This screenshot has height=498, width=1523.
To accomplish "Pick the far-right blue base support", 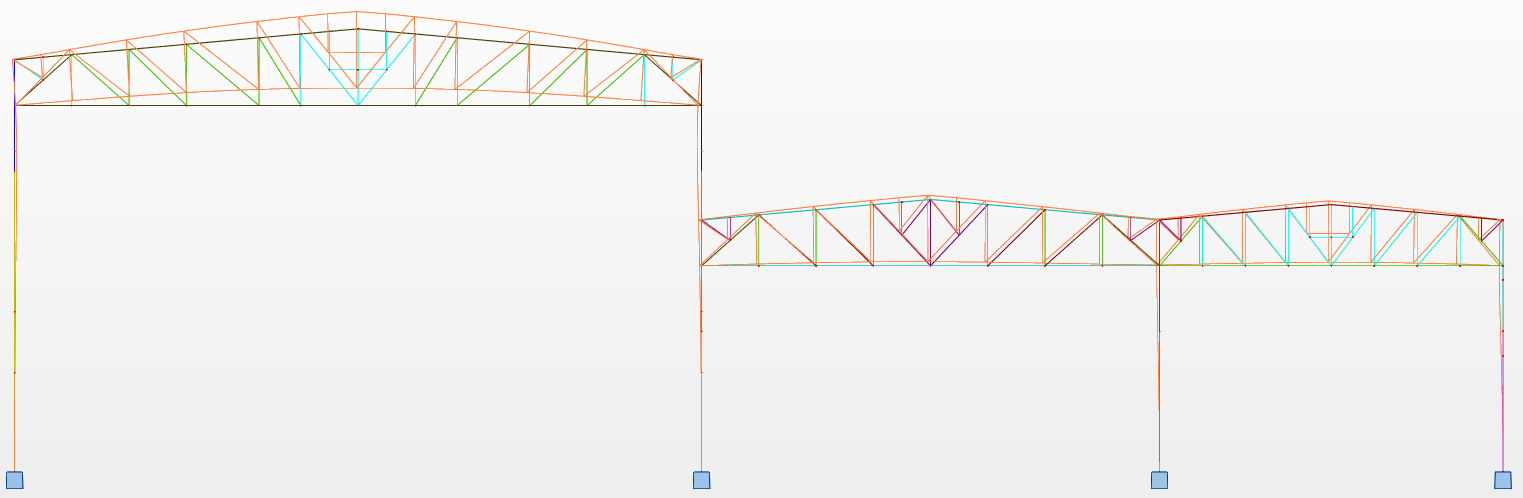I will coord(1502,480).
